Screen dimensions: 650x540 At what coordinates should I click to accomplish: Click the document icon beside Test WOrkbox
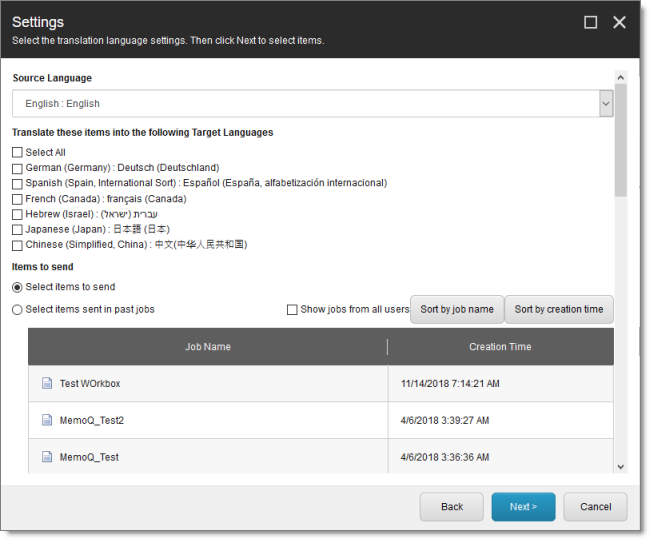(x=47, y=383)
